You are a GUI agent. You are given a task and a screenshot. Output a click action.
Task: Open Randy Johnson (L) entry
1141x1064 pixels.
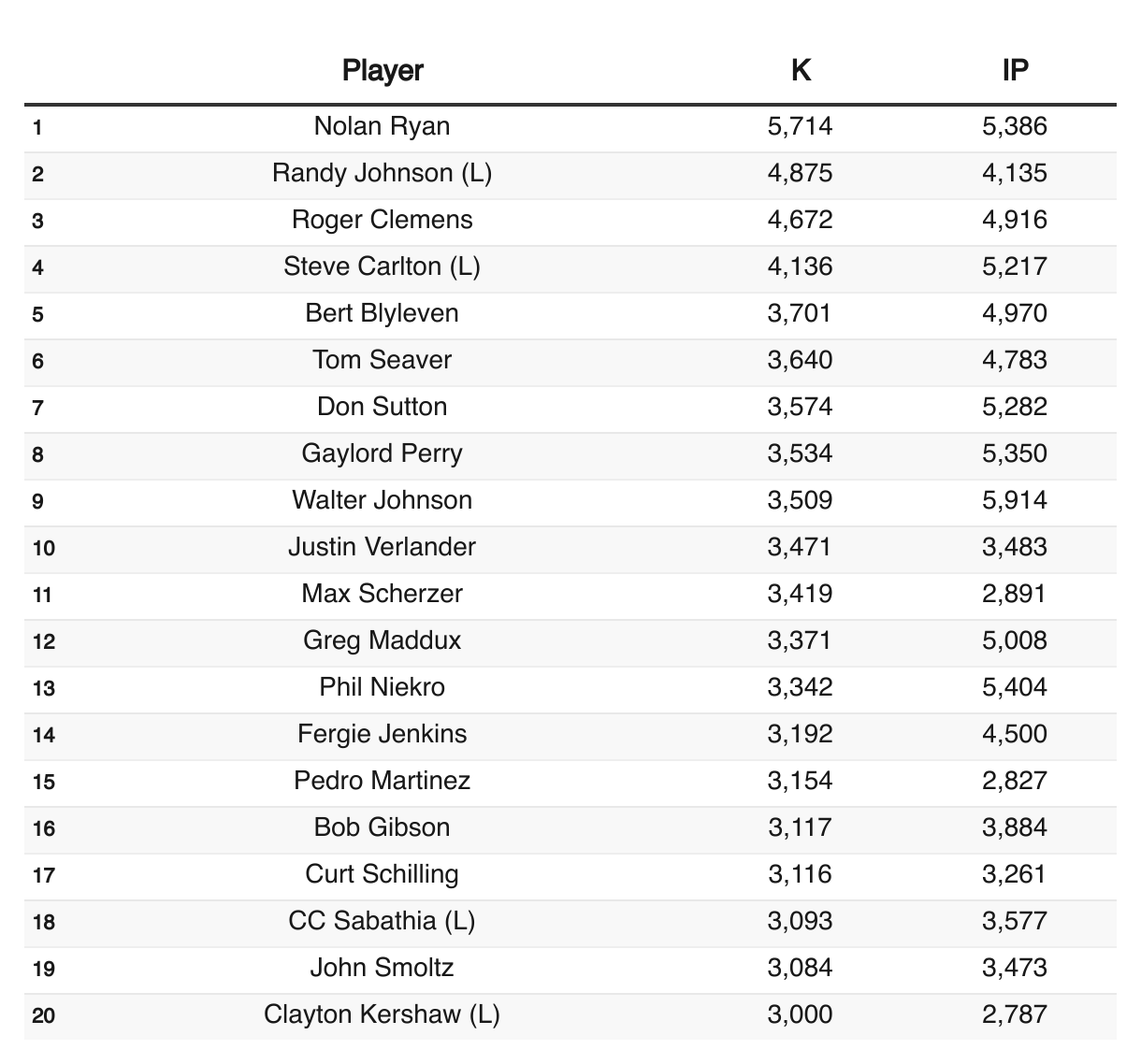click(x=383, y=173)
